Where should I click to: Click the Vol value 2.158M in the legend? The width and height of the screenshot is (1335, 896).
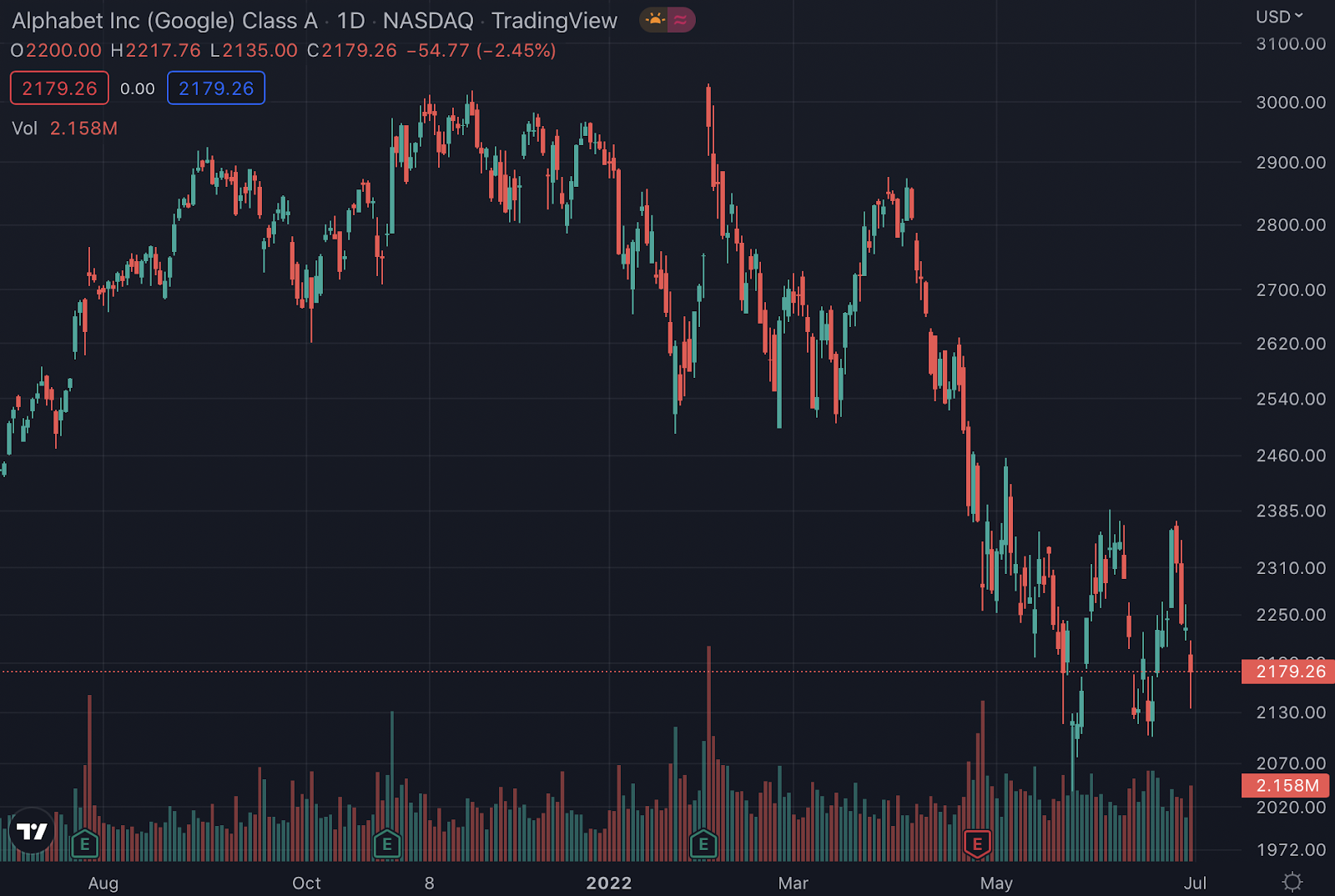tap(83, 128)
